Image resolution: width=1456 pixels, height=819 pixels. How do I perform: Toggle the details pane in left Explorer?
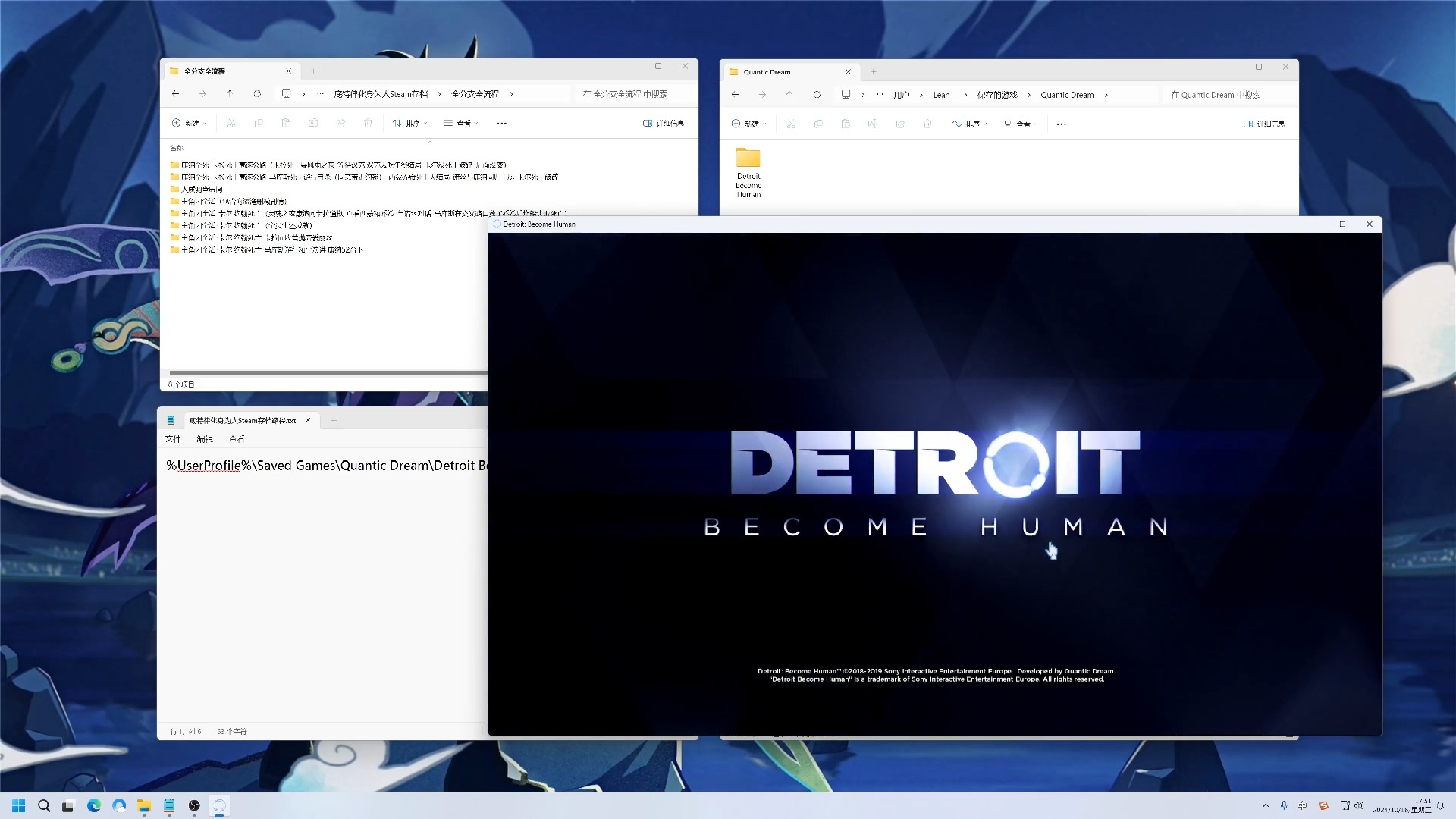click(x=664, y=123)
